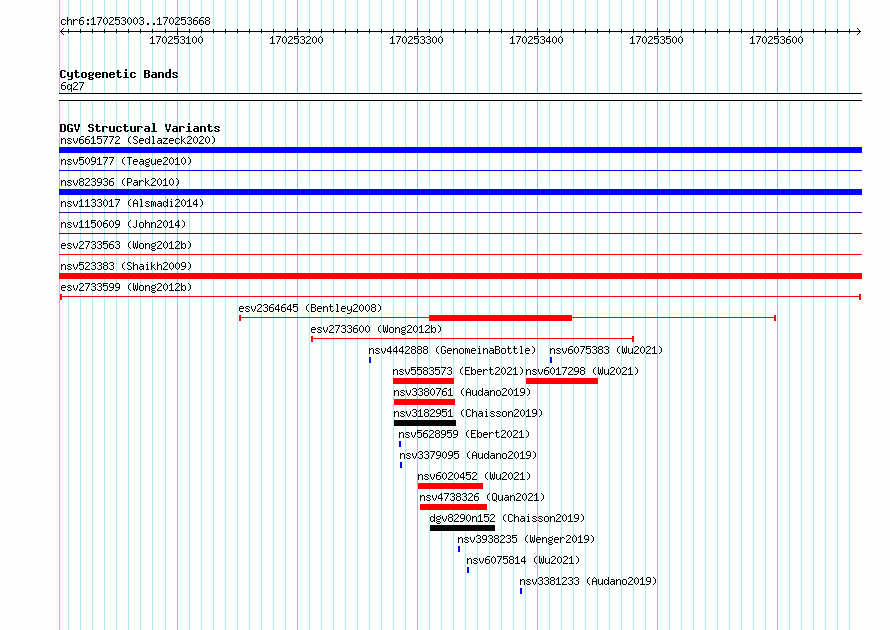Screen dimensions: 890x630
Task: Click the blue tick under nsv6075814
Action: tap(468, 570)
